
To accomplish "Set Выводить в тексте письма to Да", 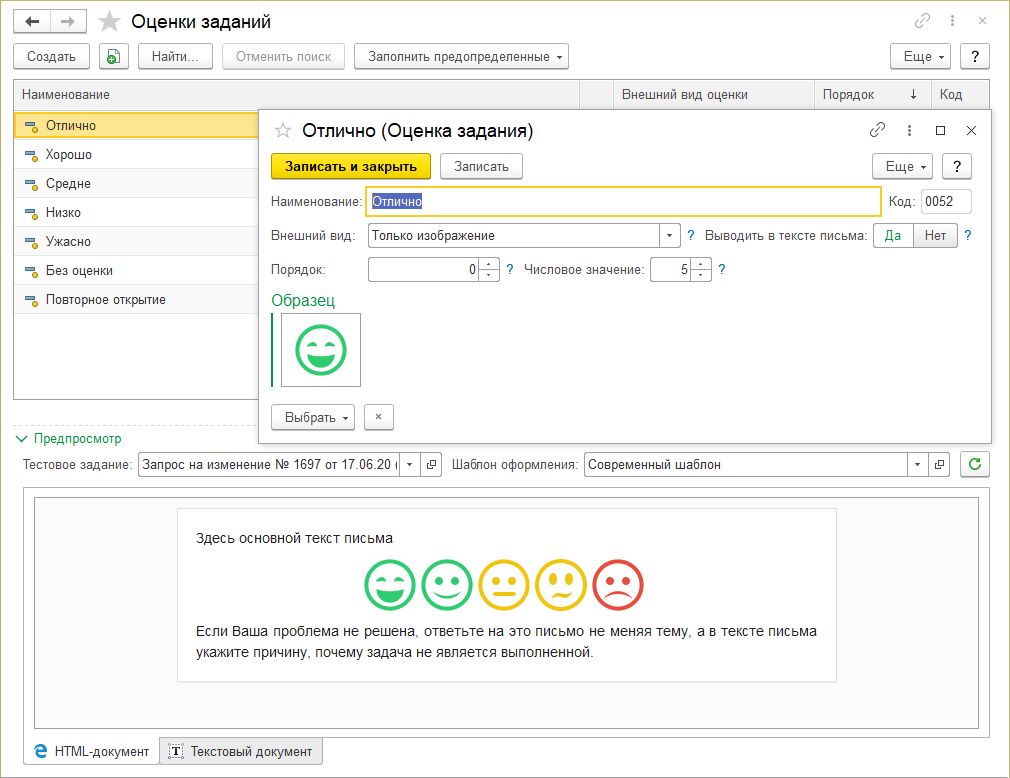I will tap(893, 236).
